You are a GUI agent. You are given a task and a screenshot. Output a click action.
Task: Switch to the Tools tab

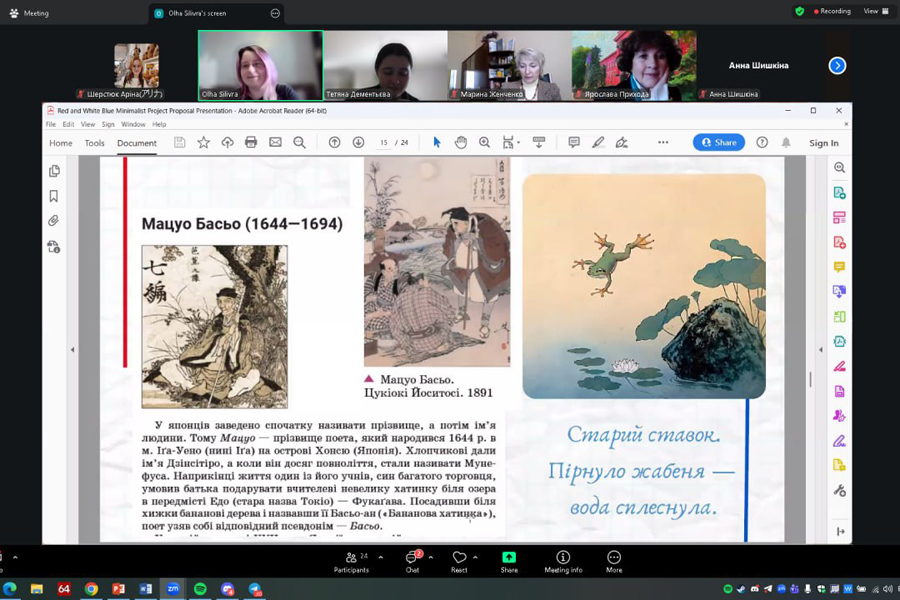(94, 143)
